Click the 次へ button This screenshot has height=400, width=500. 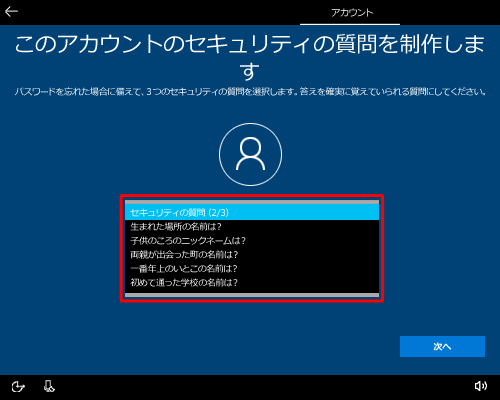tap(442, 347)
